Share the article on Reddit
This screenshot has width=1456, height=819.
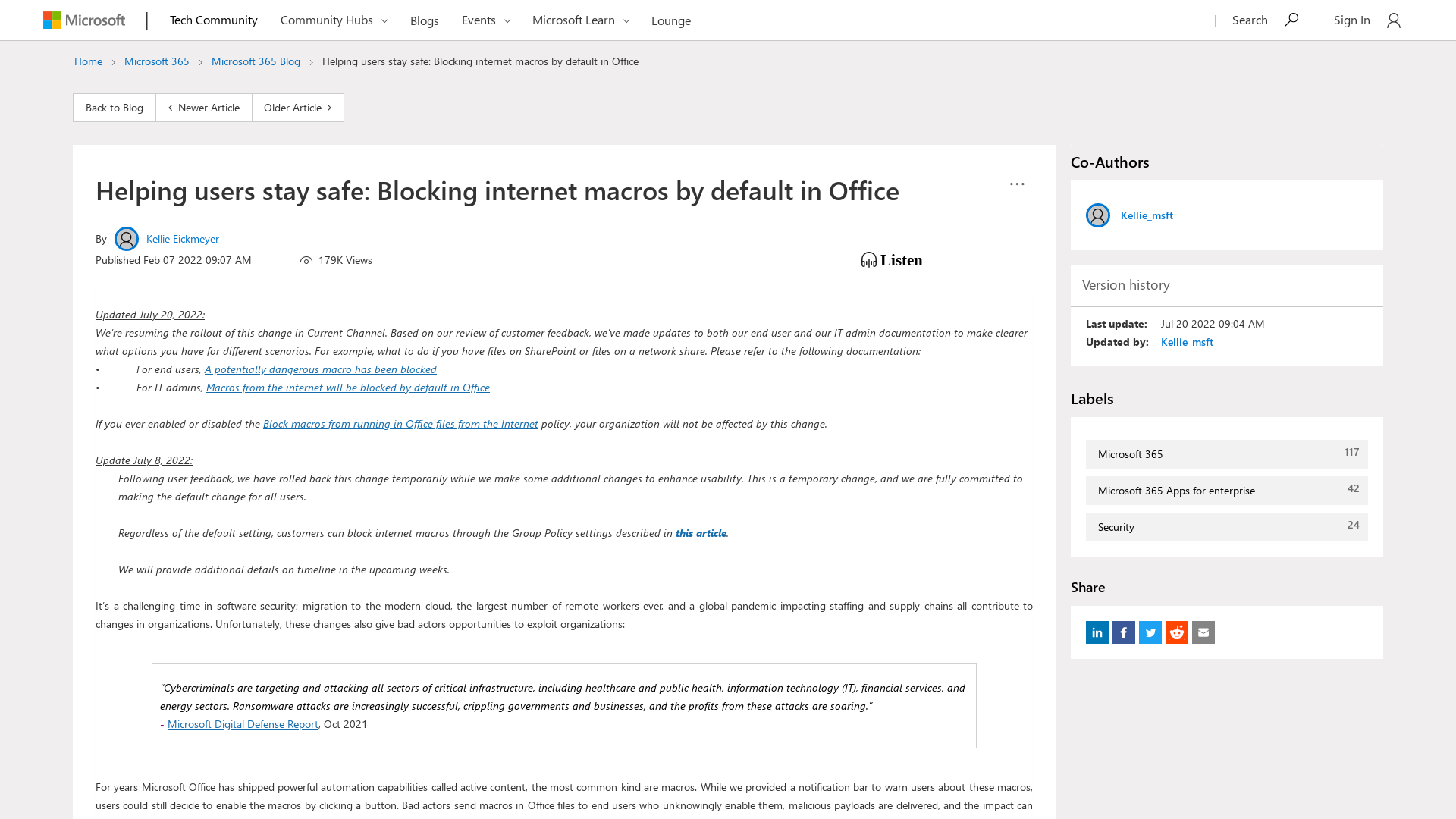(x=1177, y=632)
